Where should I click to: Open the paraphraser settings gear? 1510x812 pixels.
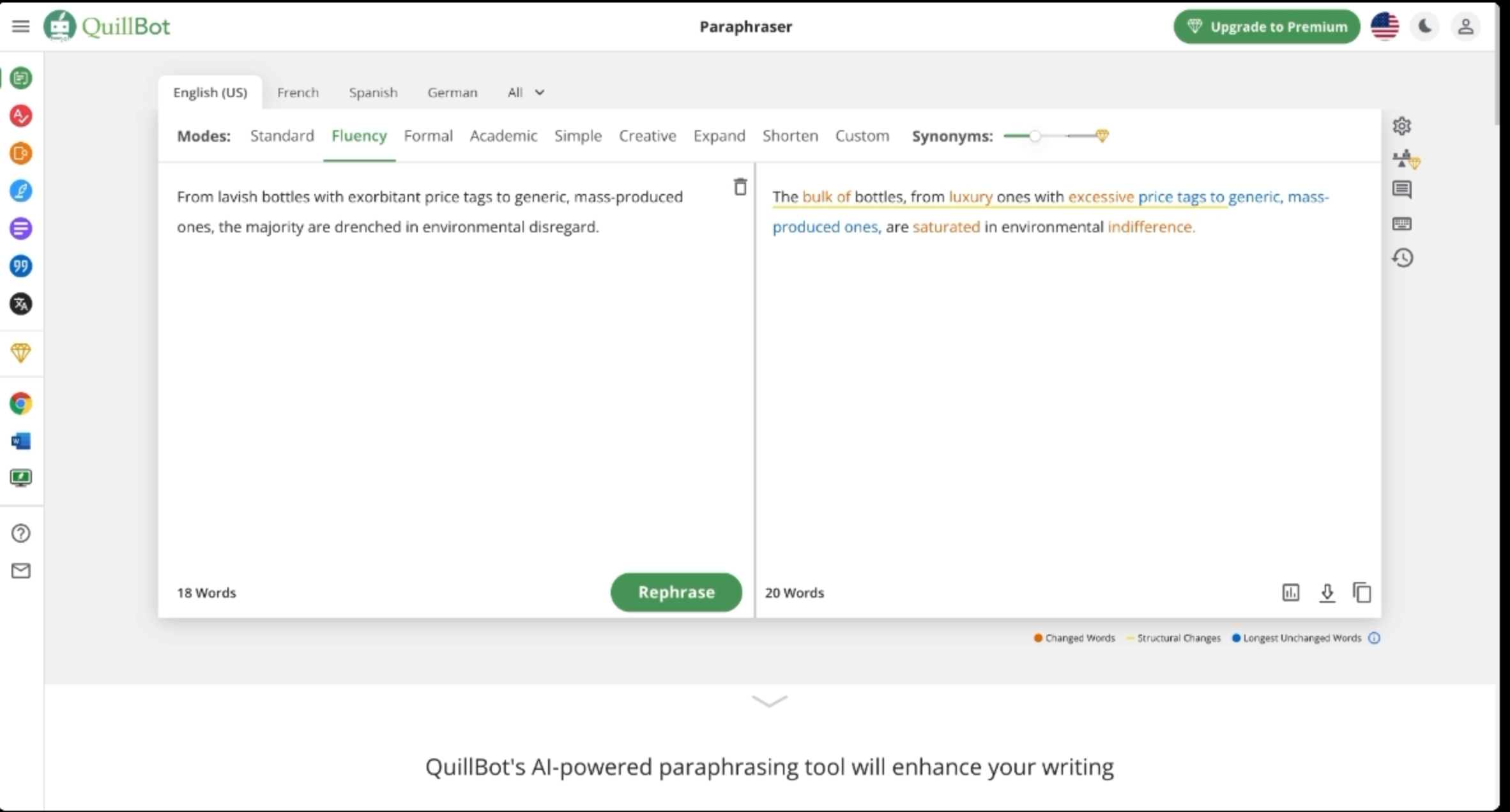click(1401, 126)
